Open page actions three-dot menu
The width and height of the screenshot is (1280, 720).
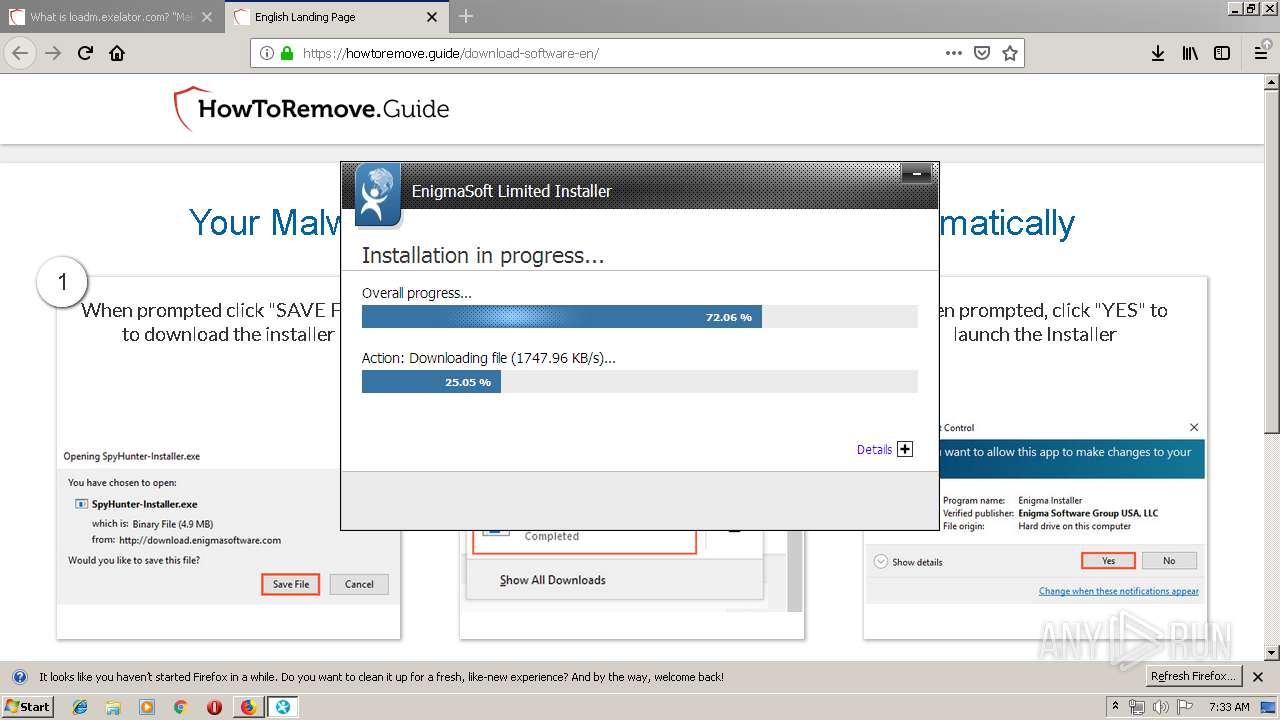pos(954,53)
